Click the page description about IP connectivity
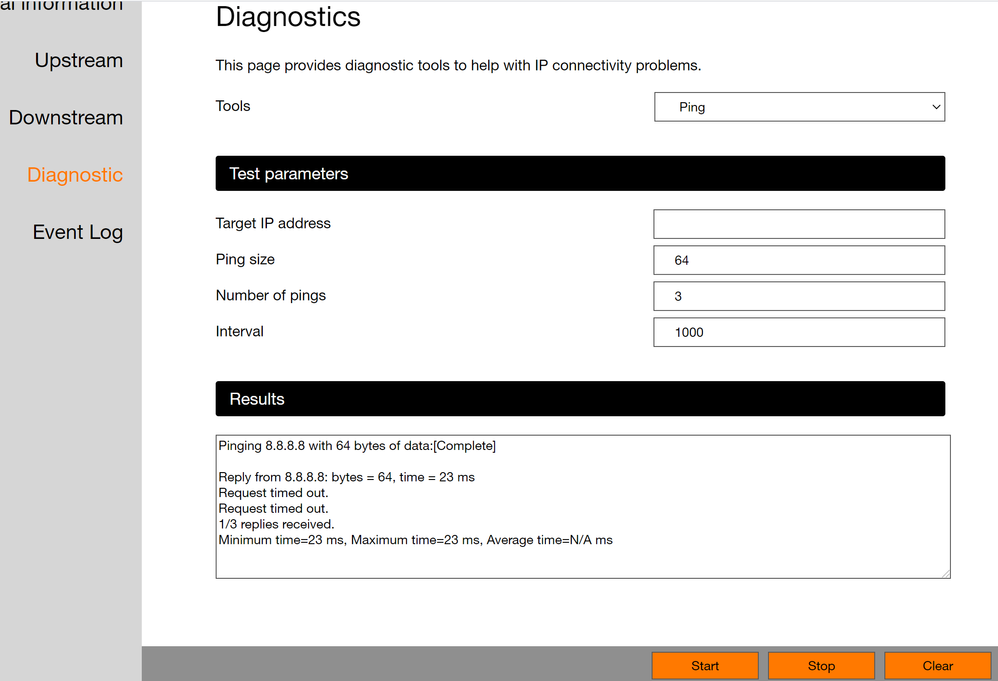 tap(458, 66)
